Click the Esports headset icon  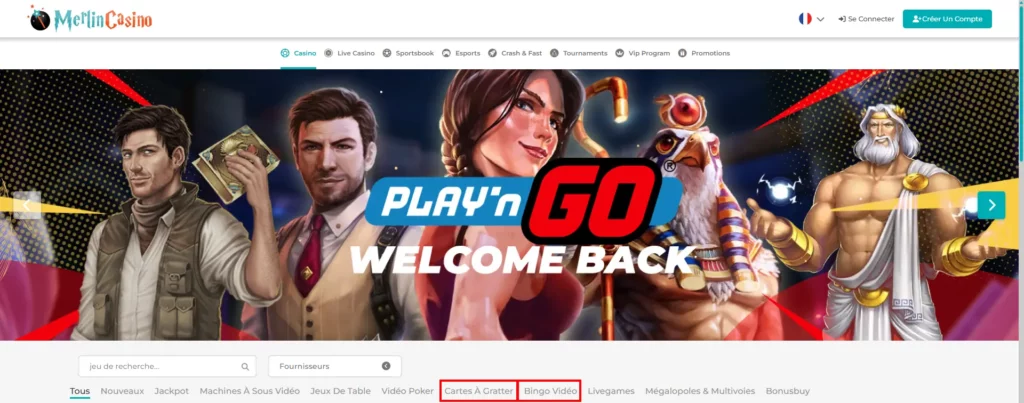pos(447,53)
